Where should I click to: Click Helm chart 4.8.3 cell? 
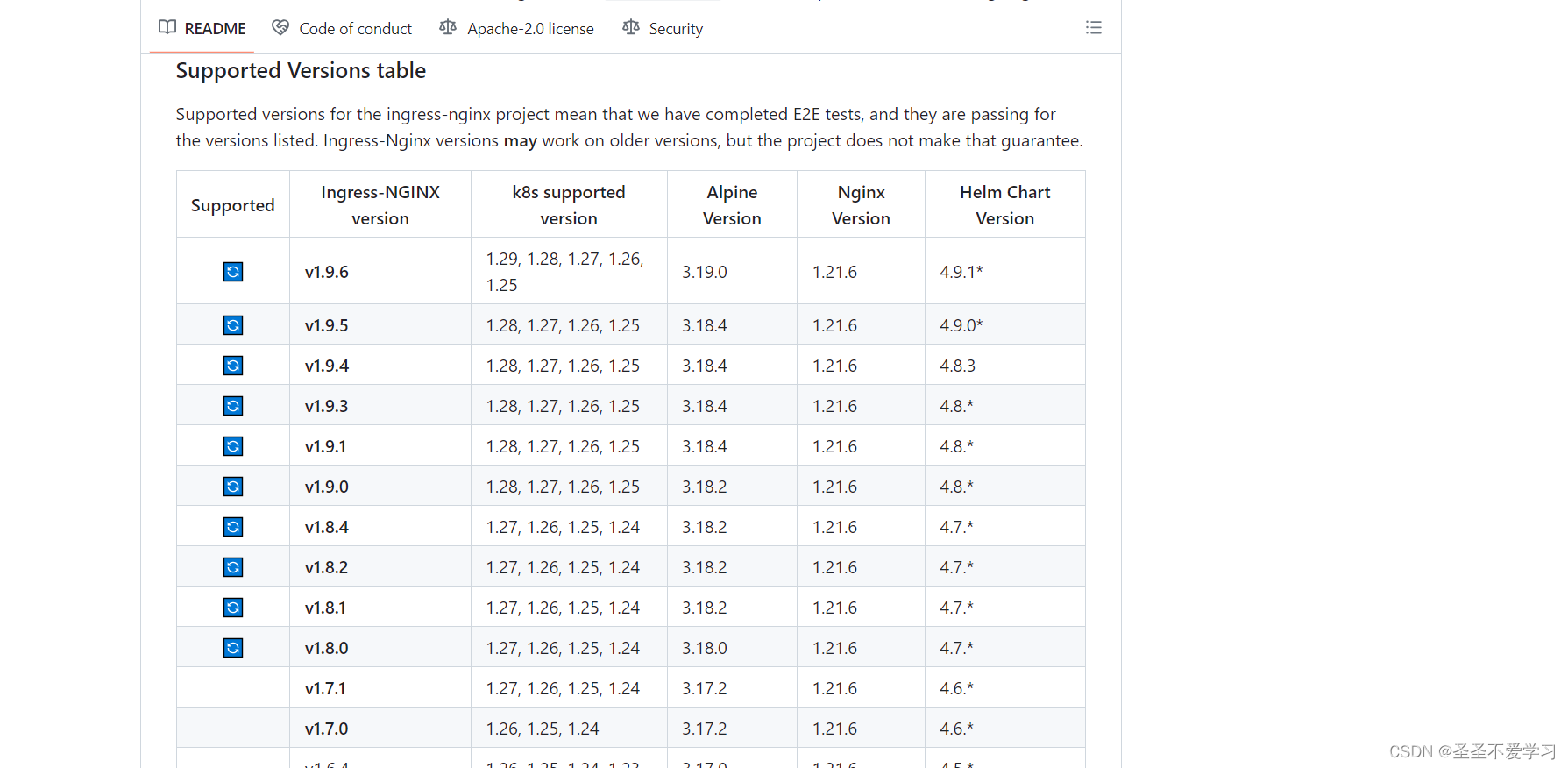1004,366
